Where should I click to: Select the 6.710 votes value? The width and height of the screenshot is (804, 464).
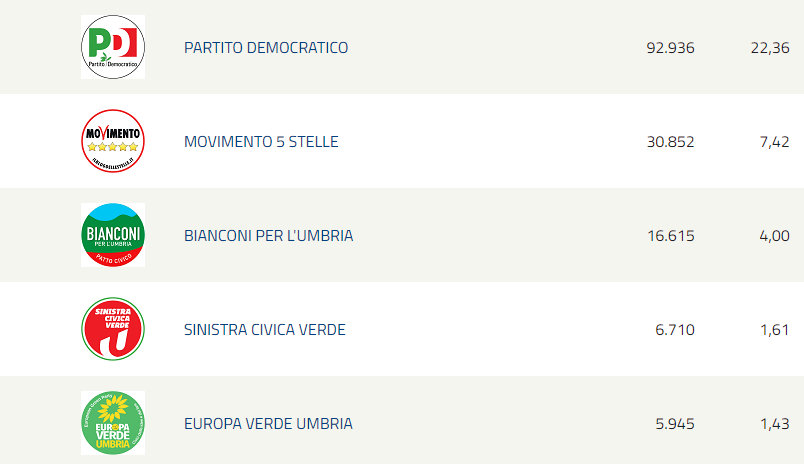[x=675, y=330]
